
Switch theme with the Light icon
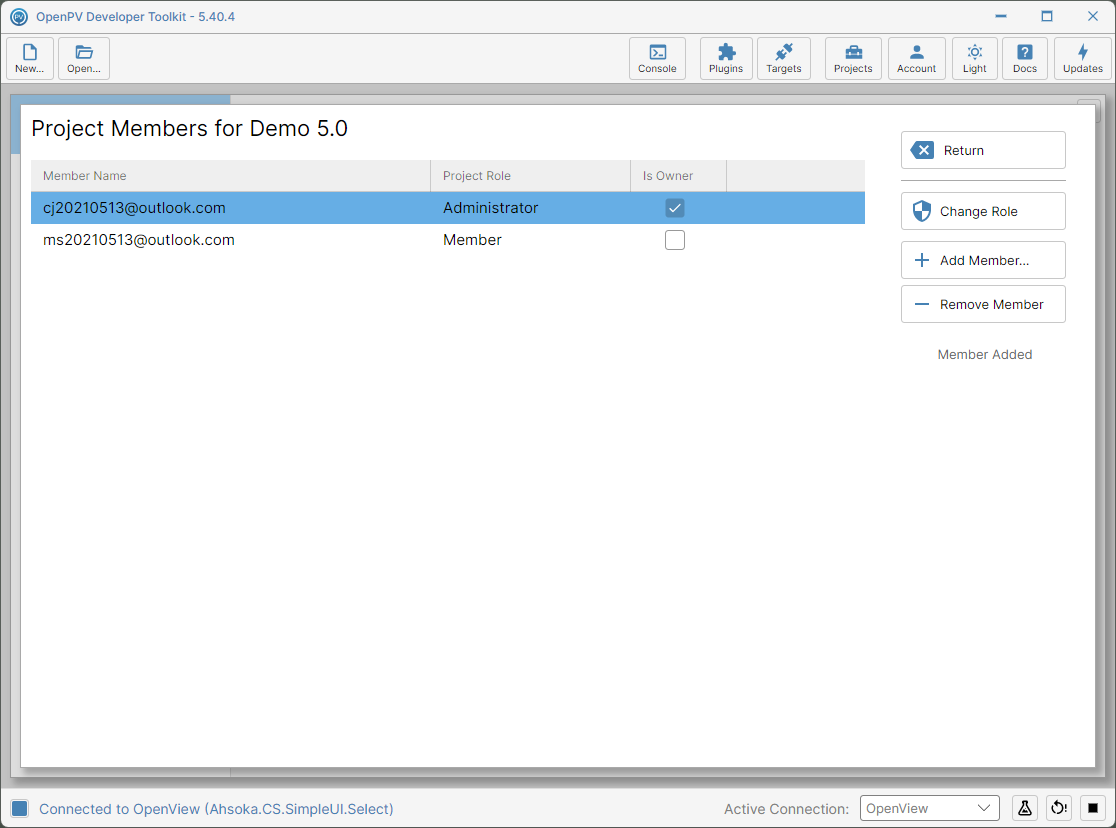(975, 58)
